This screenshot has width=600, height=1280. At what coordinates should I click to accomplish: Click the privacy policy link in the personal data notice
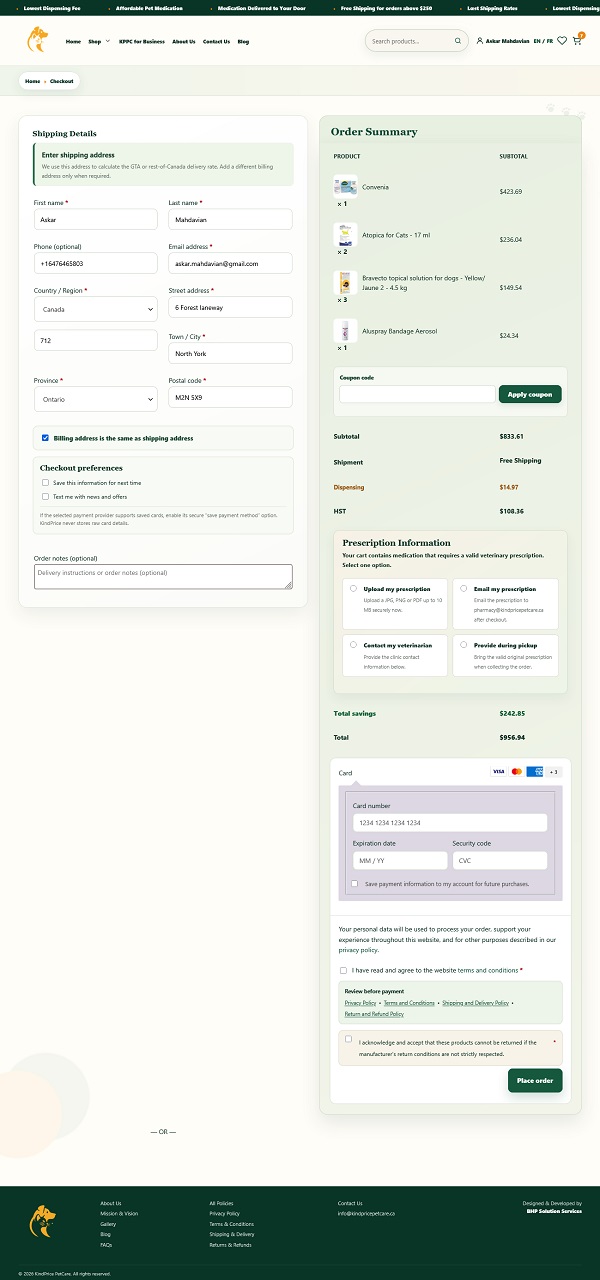coord(358,950)
